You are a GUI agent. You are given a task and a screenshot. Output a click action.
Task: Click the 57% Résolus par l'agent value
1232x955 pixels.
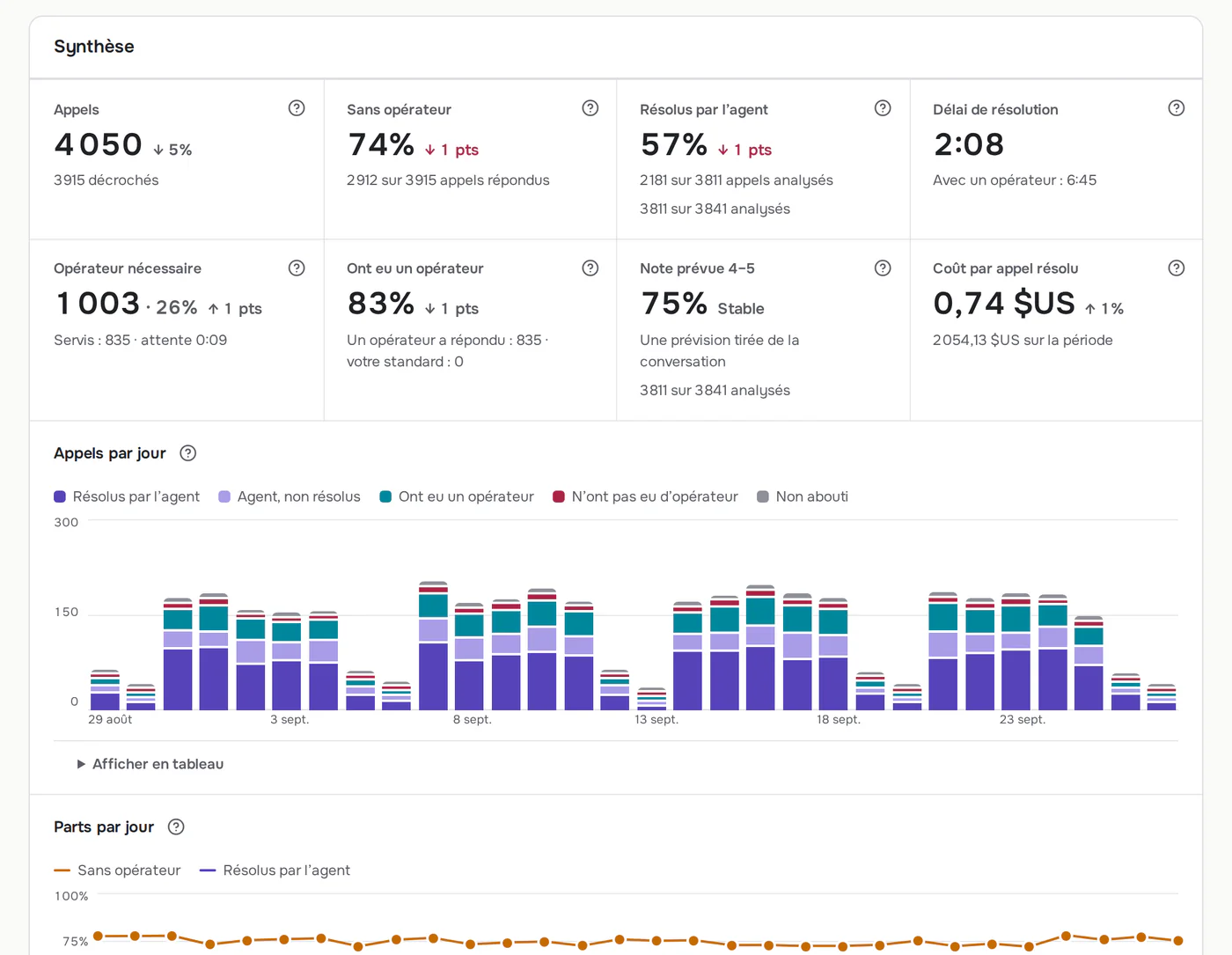[674, 144]
